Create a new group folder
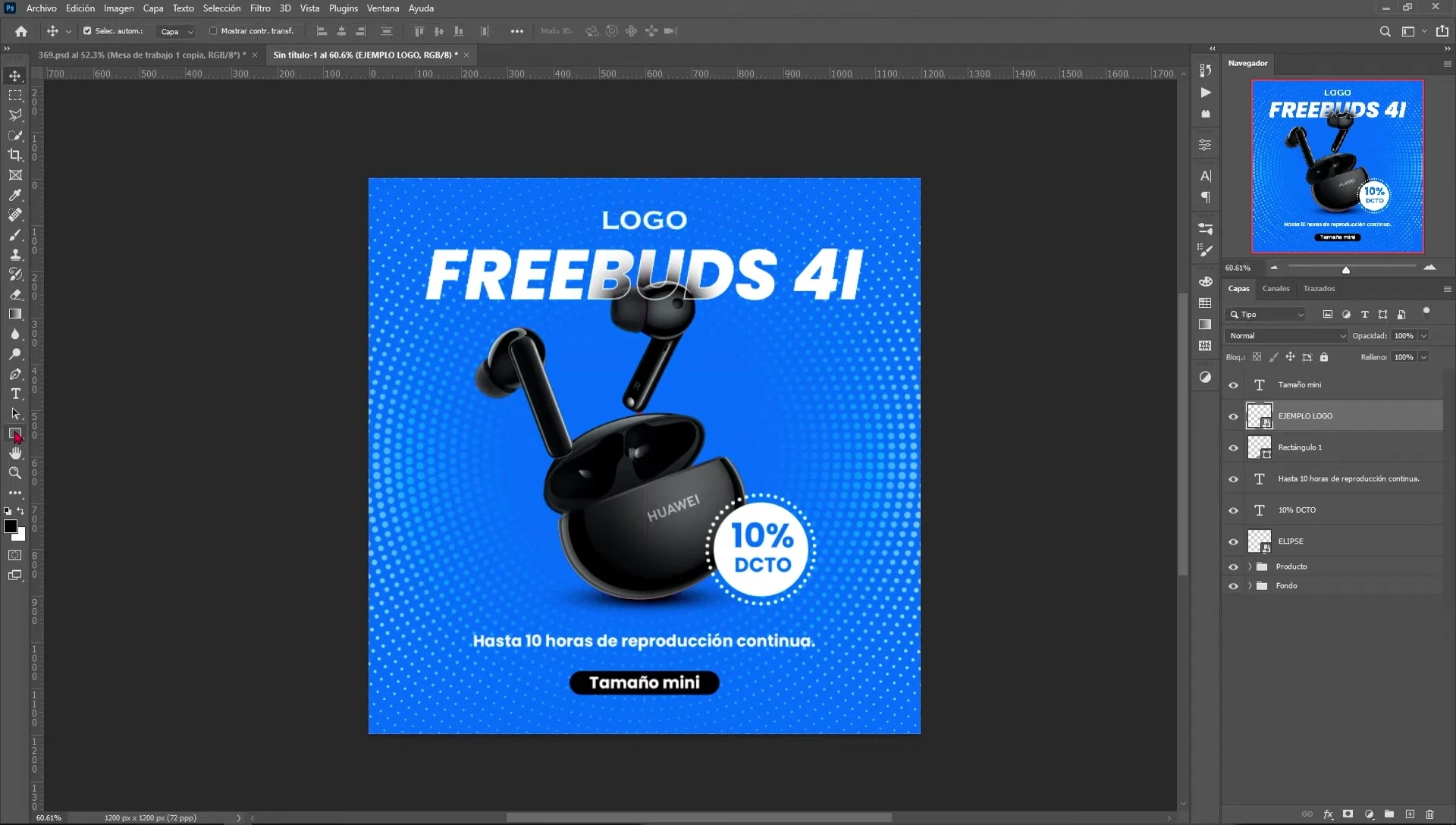This screenshot has width=1456, height=825. click(1389, 814)
